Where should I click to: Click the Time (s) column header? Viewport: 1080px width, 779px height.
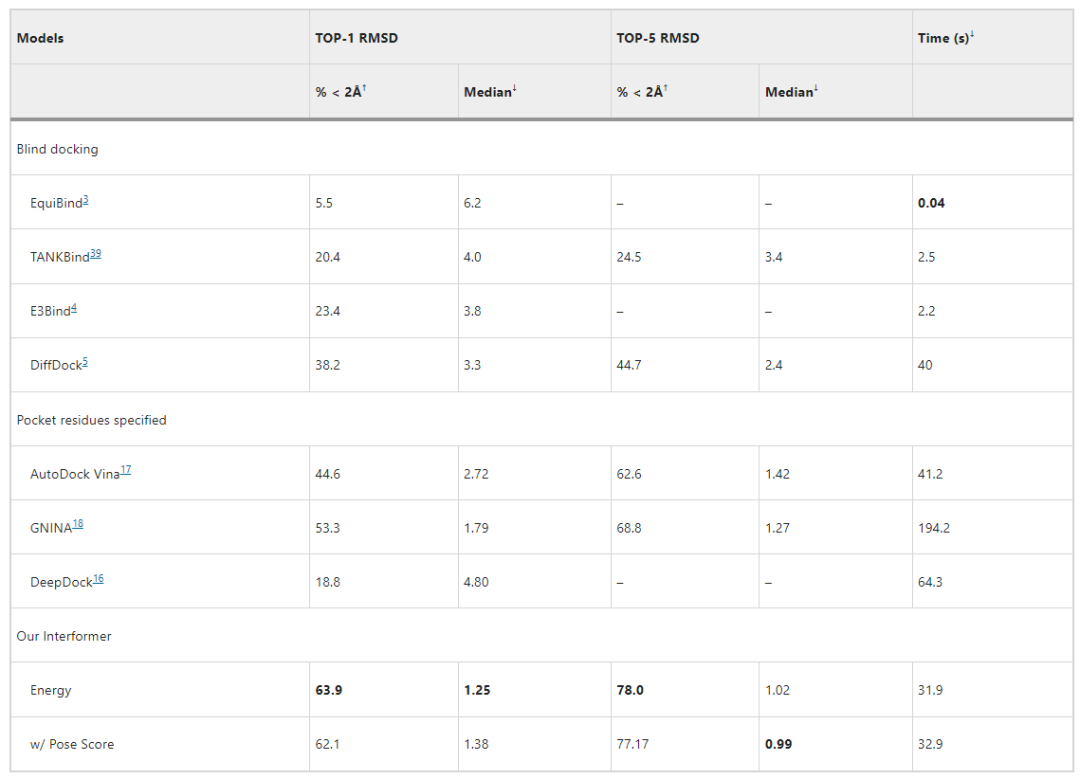pyautogui.click(x=943, y=38)
